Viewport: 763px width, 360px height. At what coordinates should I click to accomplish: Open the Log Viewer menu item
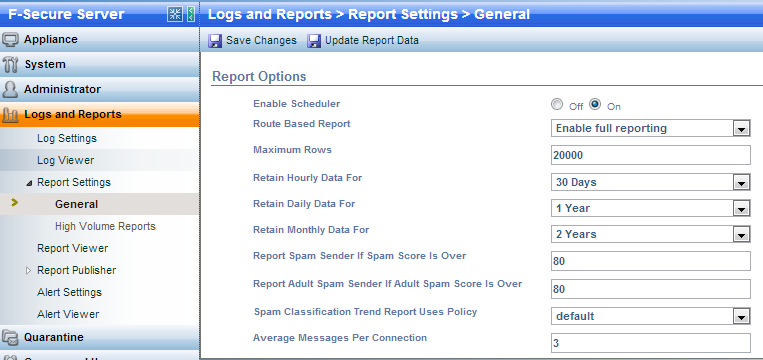(x=66, y=160)
